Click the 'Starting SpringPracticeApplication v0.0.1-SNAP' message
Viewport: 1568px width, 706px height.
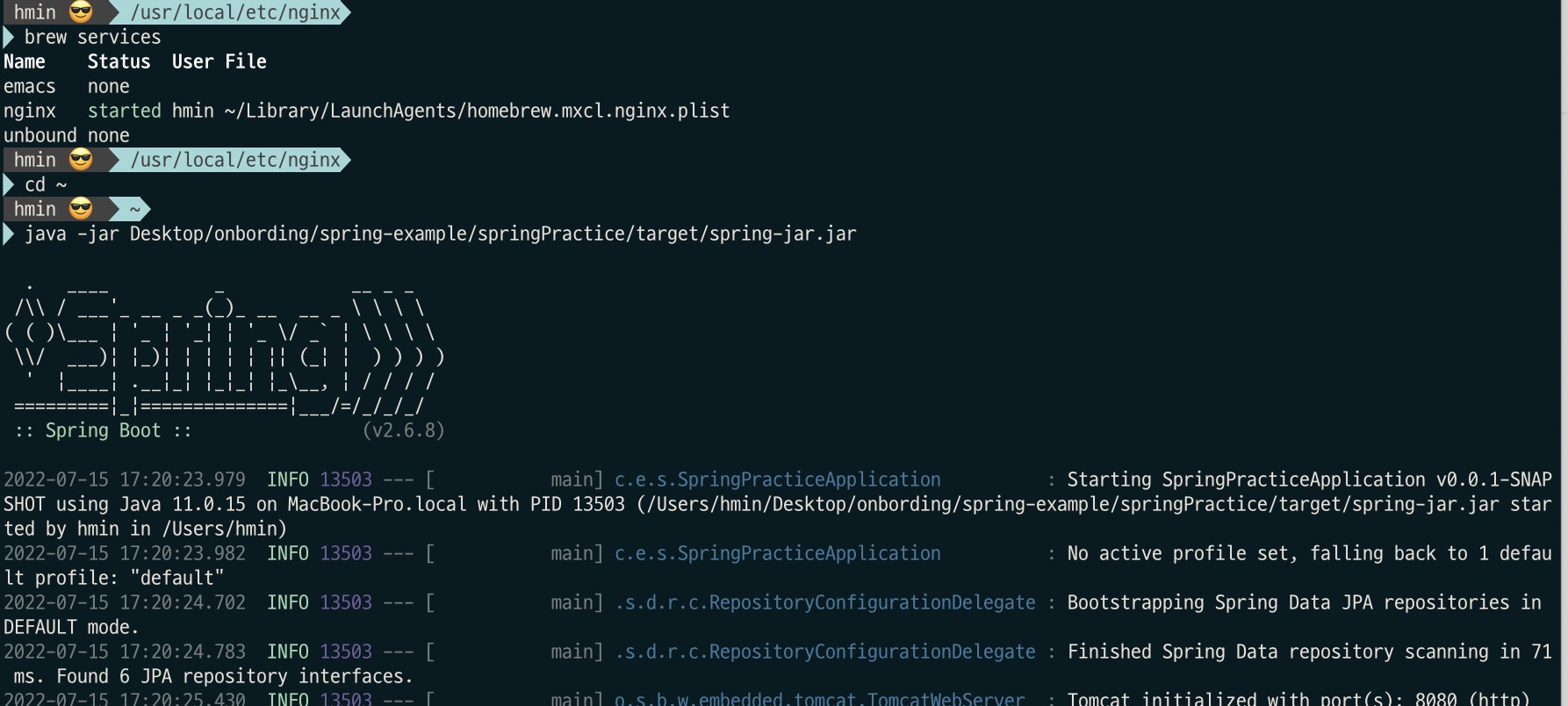[x=1309, y=479]
